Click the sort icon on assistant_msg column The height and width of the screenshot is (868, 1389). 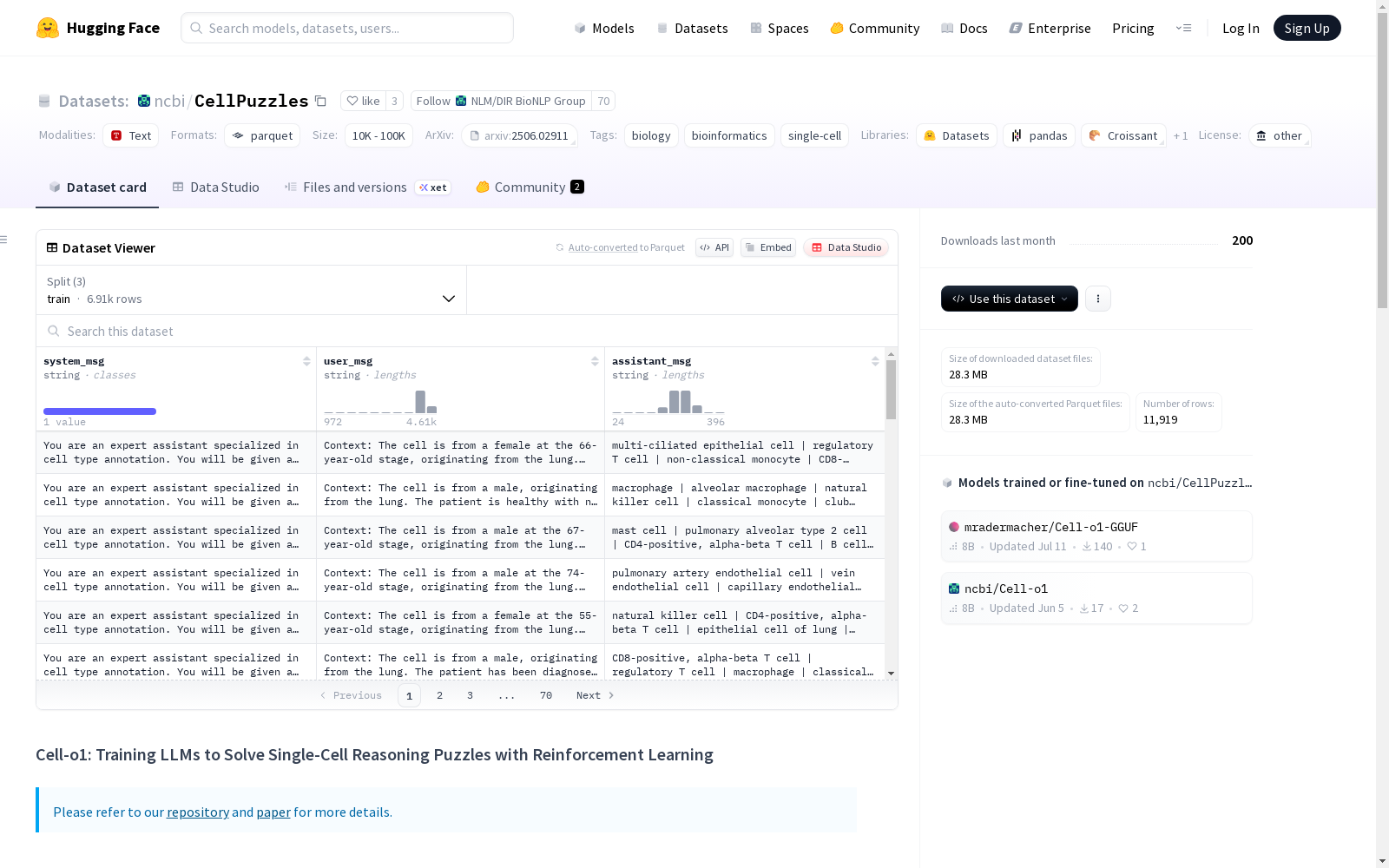[875, 361]
